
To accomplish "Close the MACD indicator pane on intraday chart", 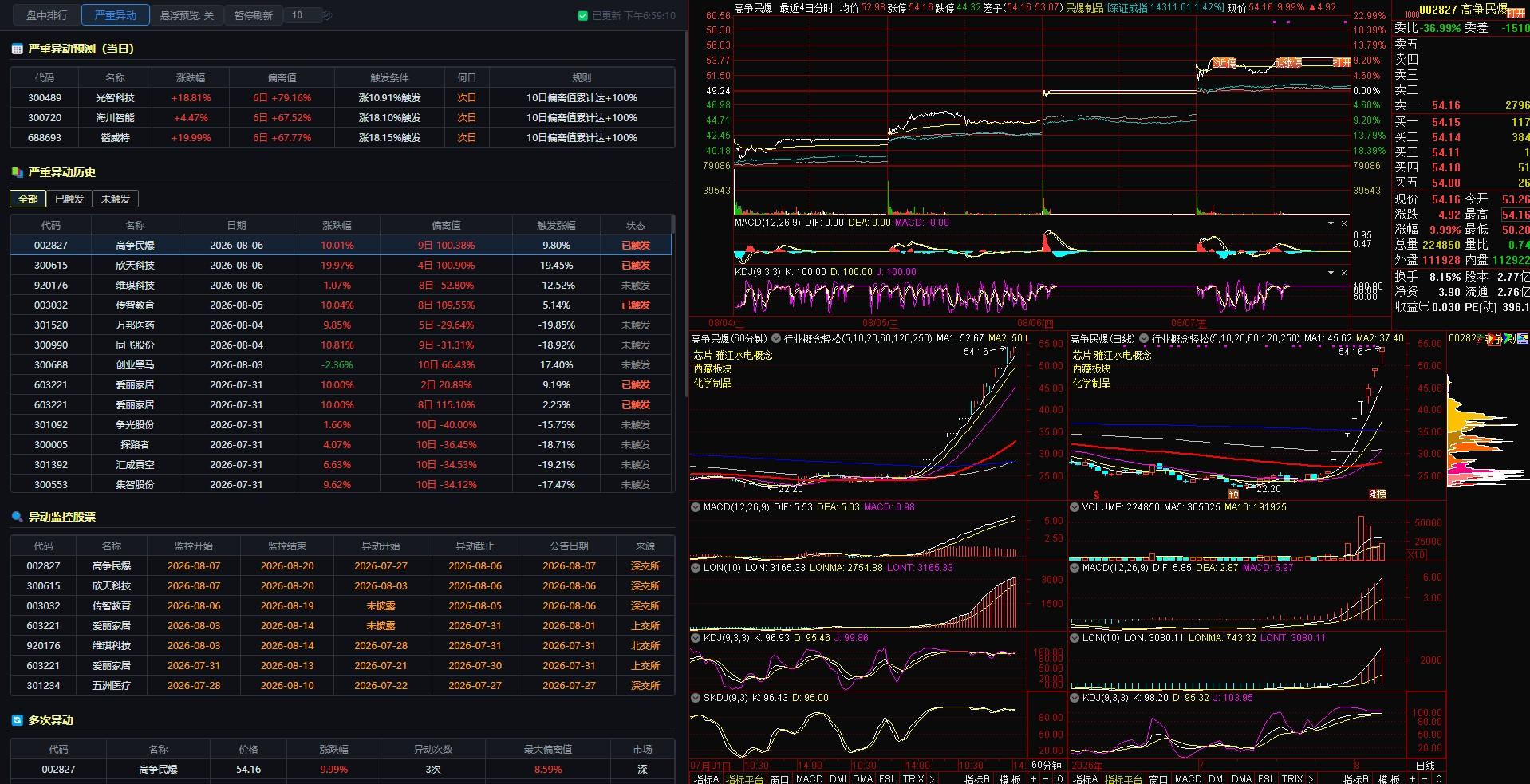I will [x=1344, y=223].
